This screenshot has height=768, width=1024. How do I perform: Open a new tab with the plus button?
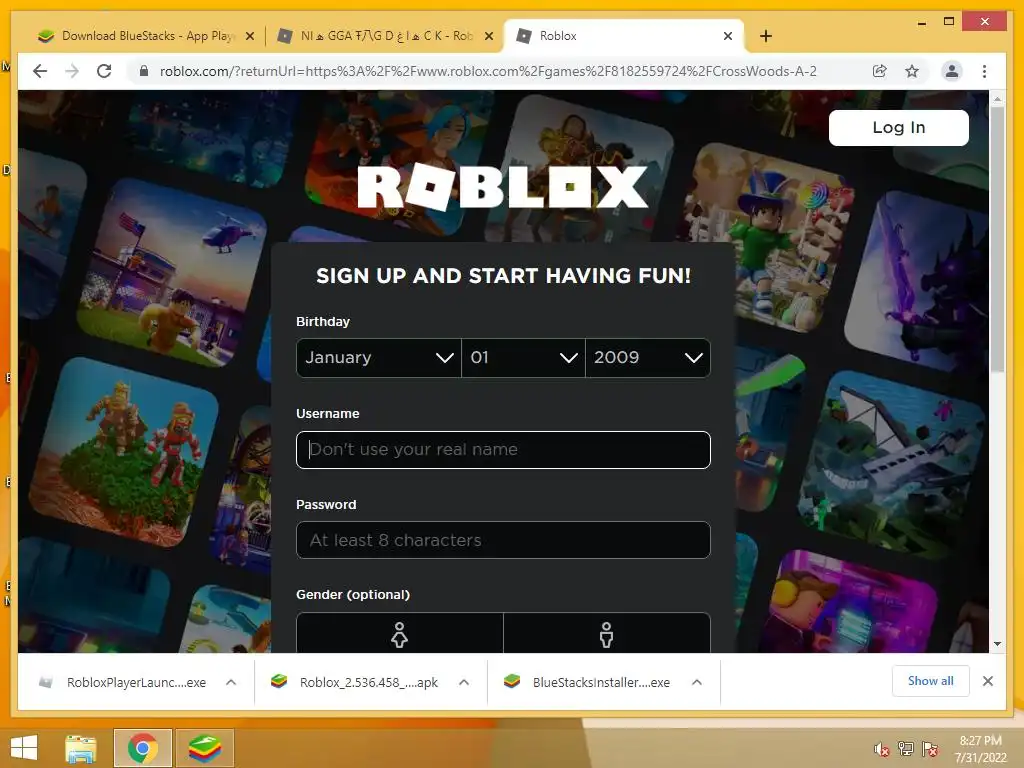[766, 36]
